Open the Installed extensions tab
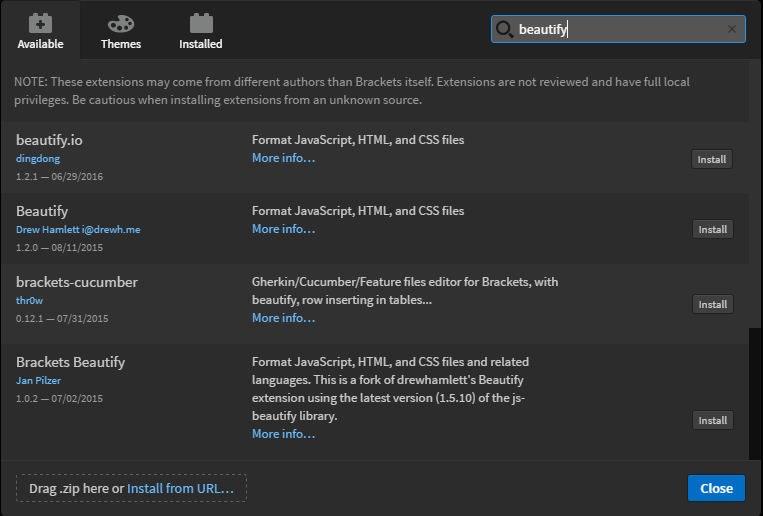 tap(201, 30)
